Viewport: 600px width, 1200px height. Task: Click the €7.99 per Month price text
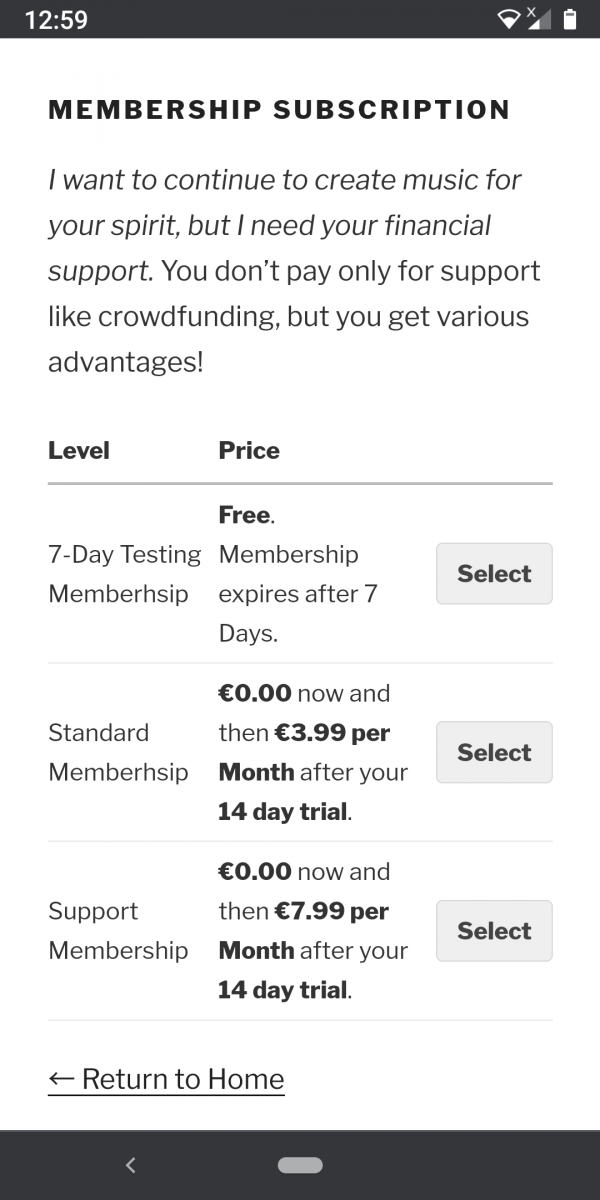tap(304, 931)
